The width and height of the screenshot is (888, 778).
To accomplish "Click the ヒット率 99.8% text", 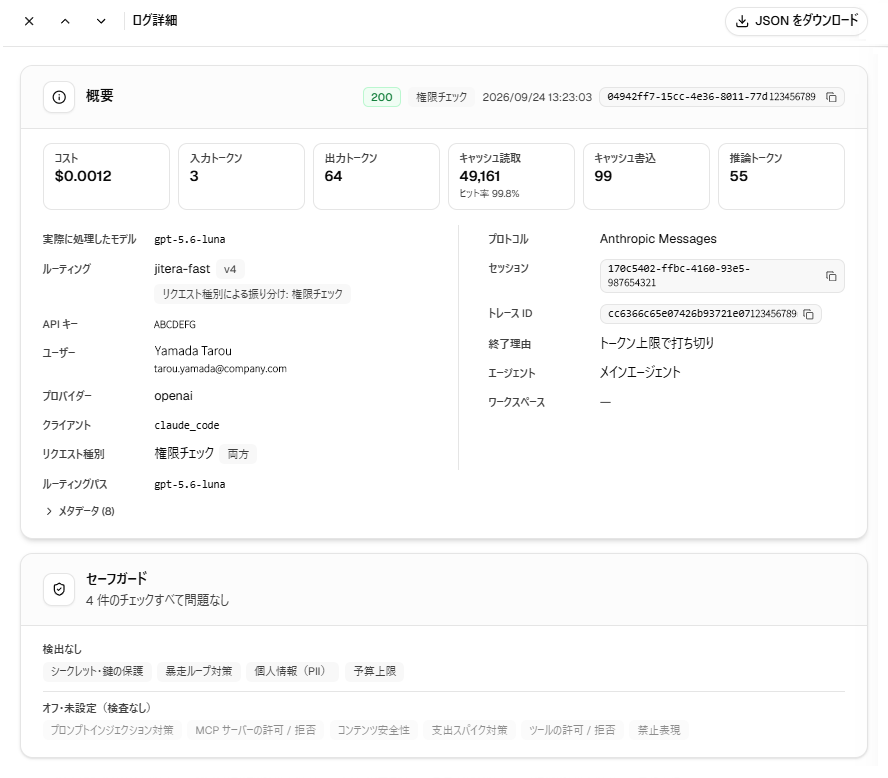I will click(x=489, y=194).
